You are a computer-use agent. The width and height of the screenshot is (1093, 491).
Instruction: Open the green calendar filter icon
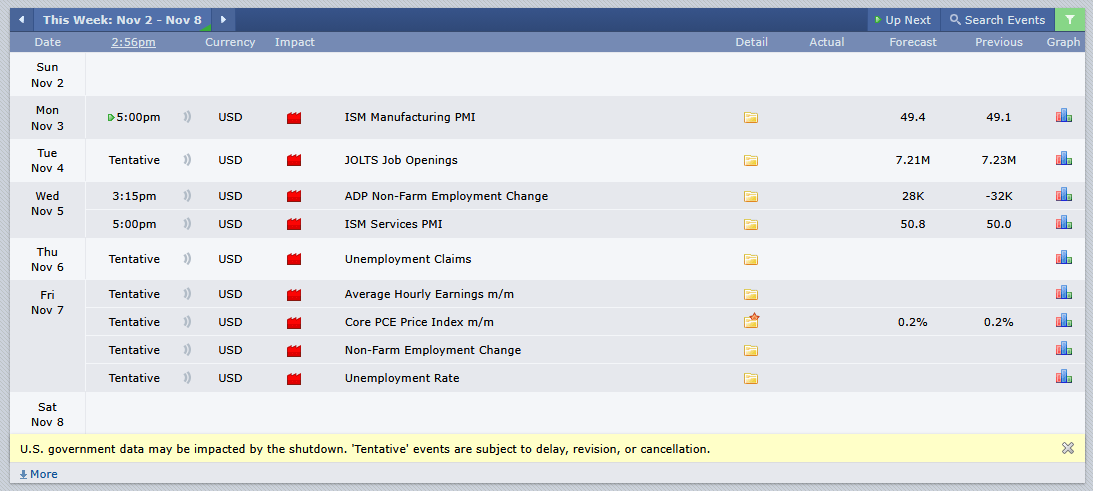coord(1070,20)
